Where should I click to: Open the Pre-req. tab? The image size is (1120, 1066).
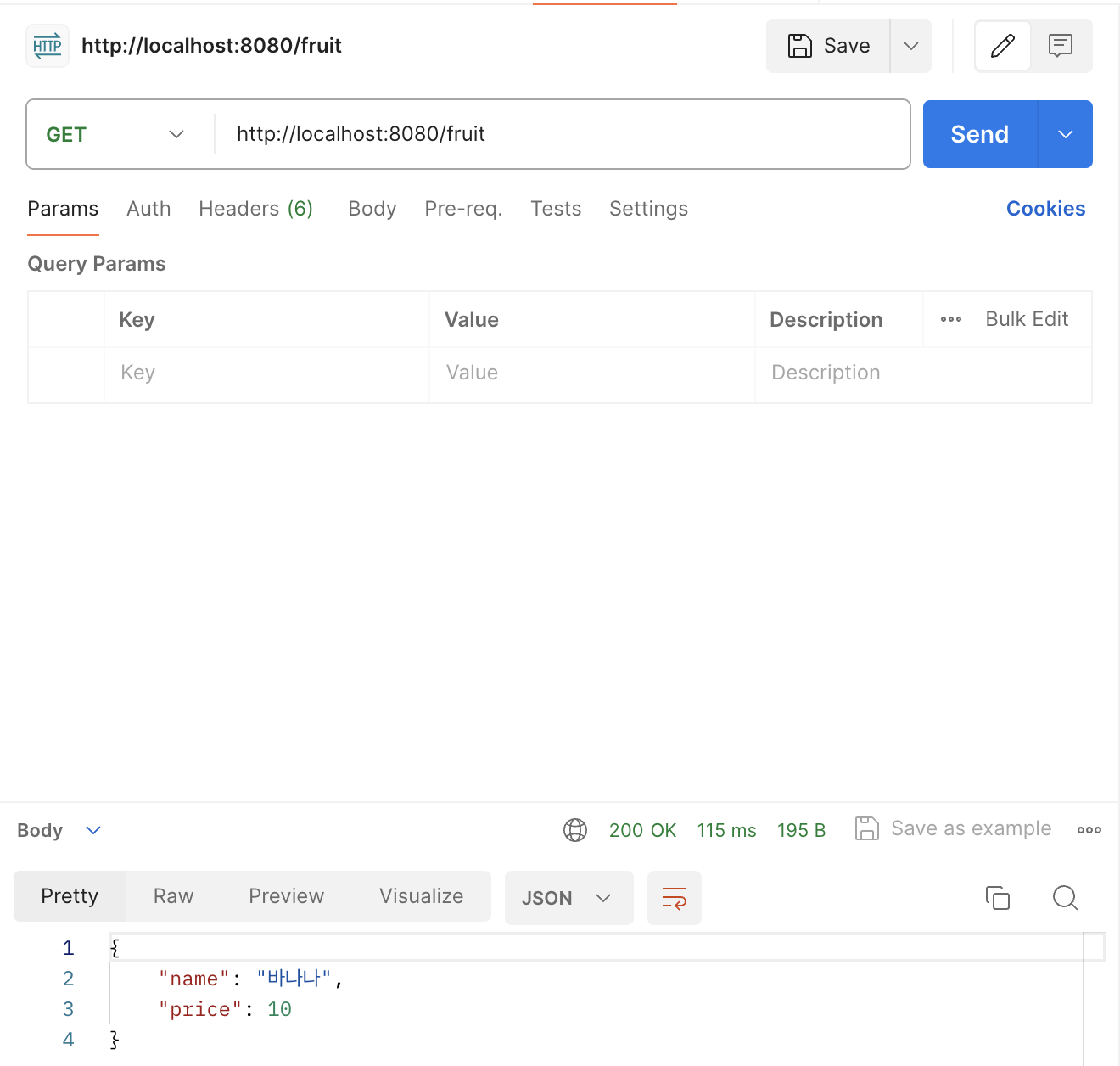[463, 209]
